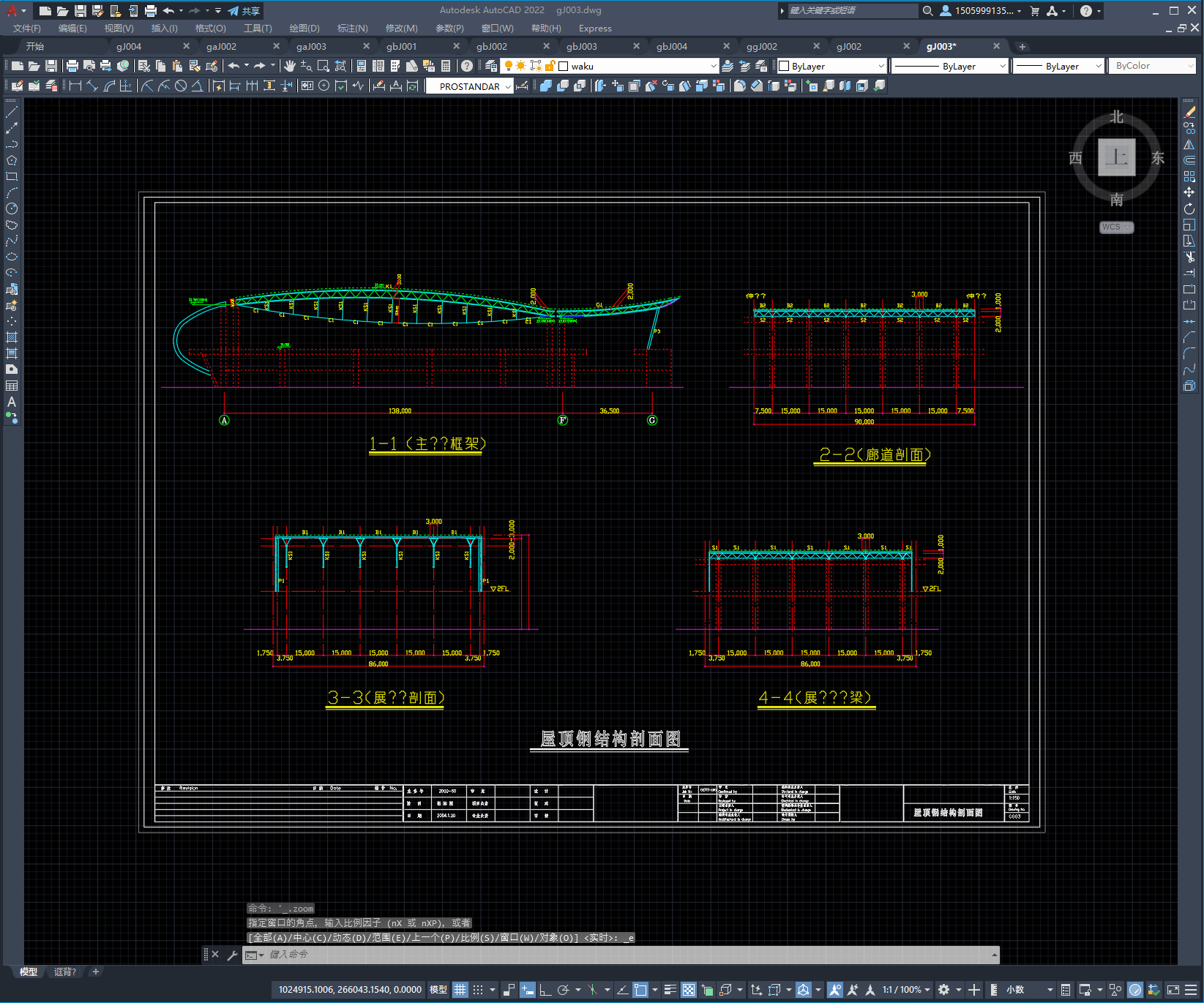Select the Rotate modify tool
This screenshot has width=1204, height=1003.
coord(1189,209)
